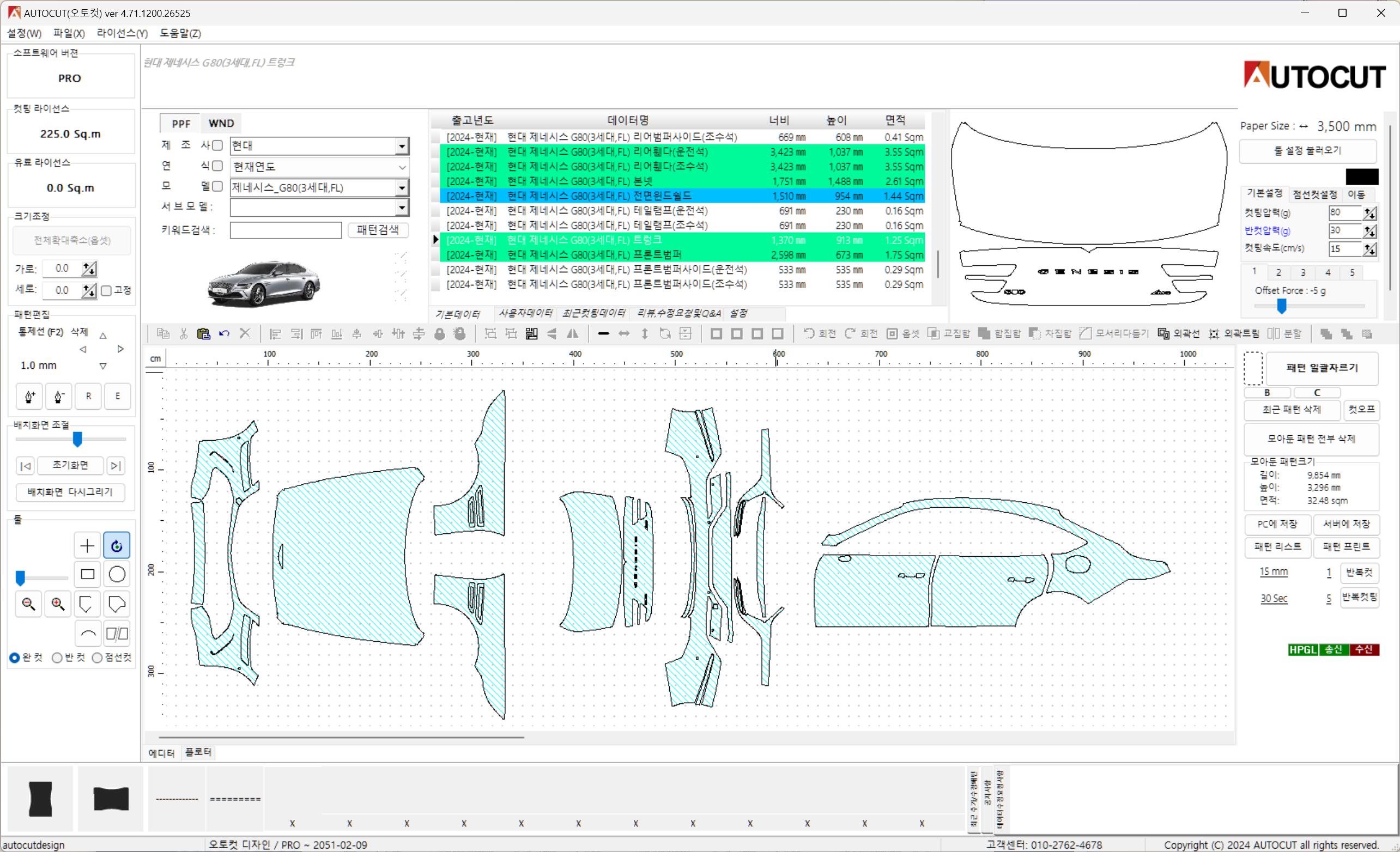Click the scissors cut icon in toolbar

pos(184,333)
